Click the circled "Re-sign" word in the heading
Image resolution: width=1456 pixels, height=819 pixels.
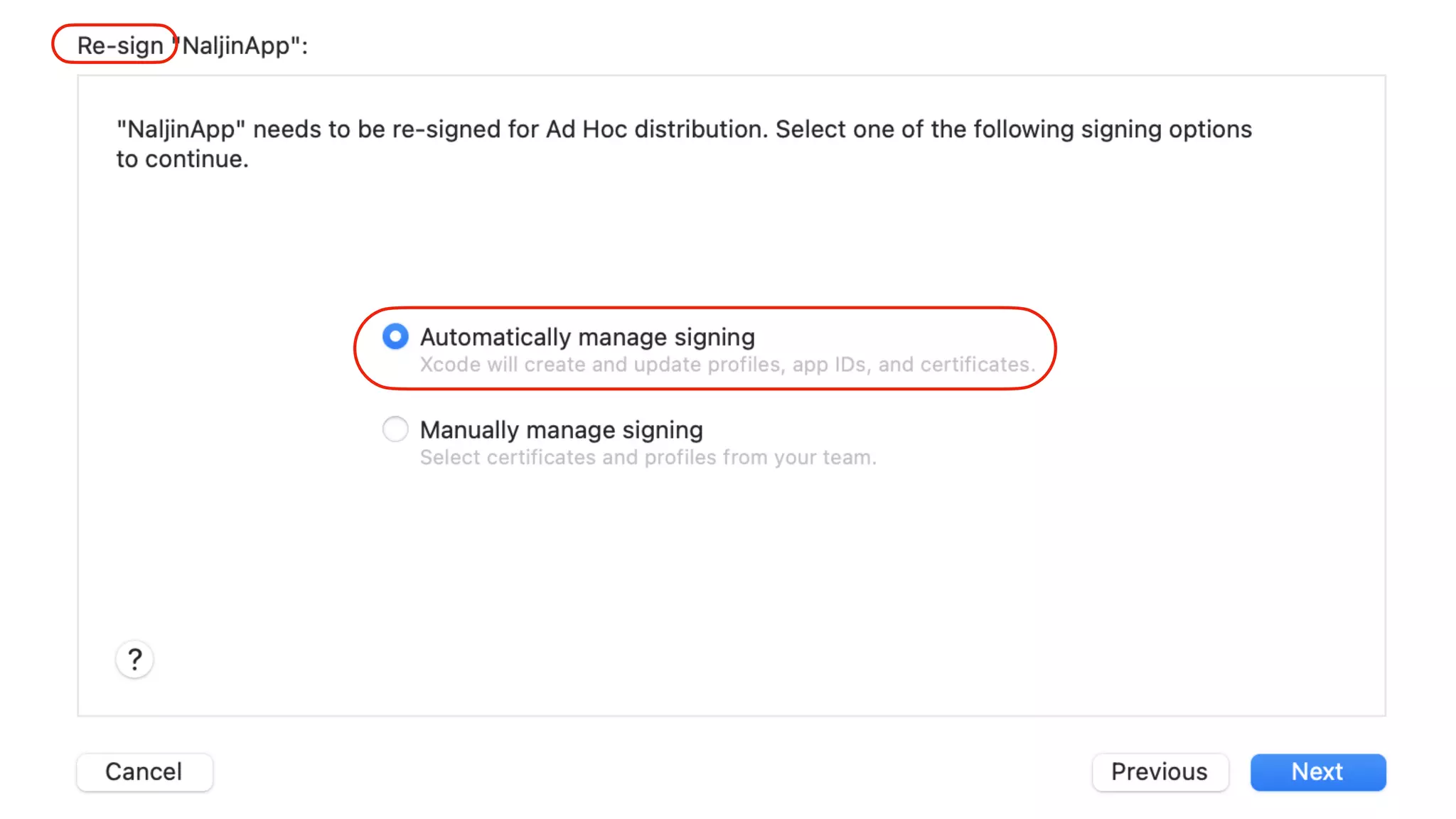point(120,45)
